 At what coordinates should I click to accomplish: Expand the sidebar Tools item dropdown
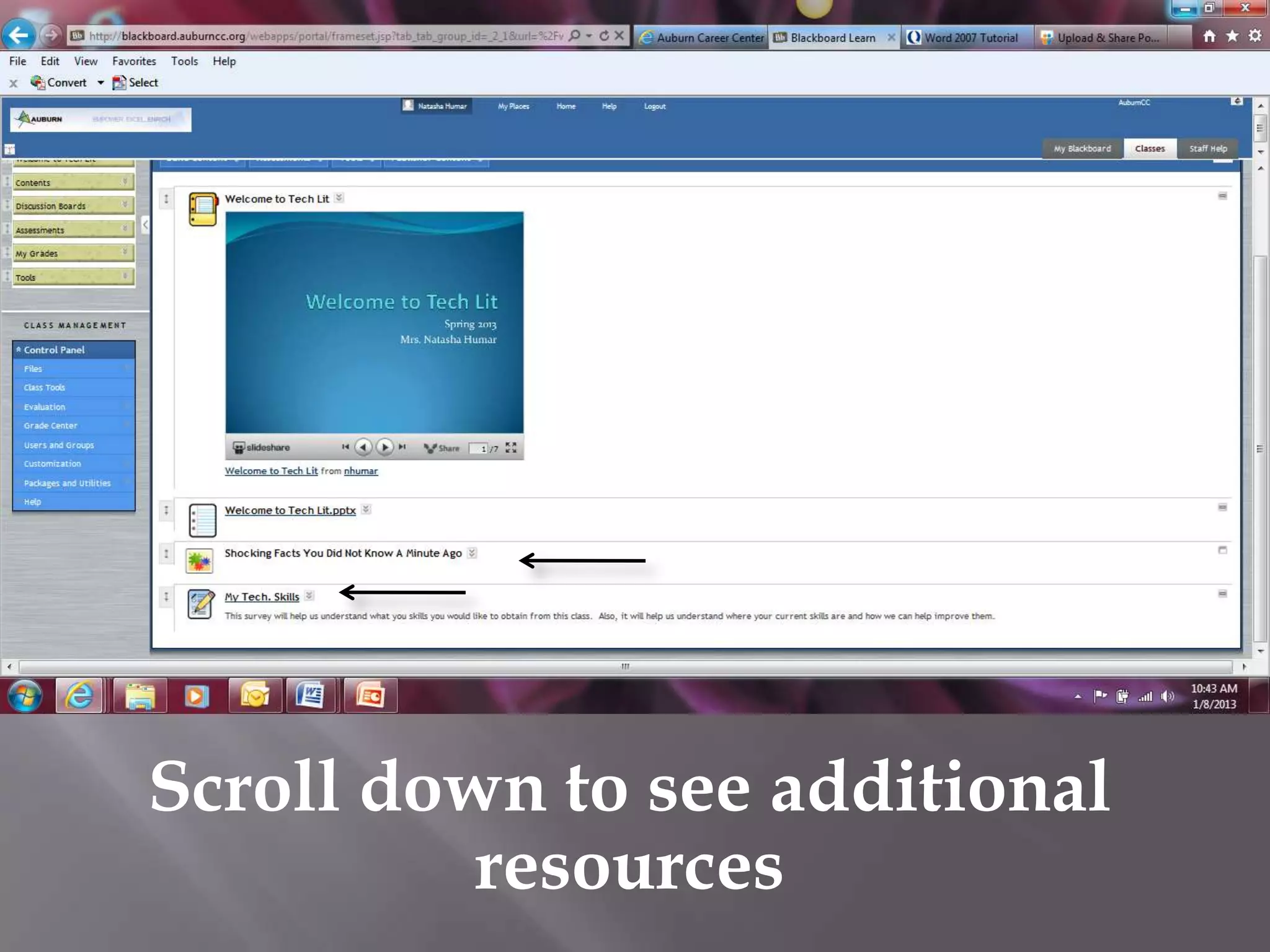[x=125, y=276]
